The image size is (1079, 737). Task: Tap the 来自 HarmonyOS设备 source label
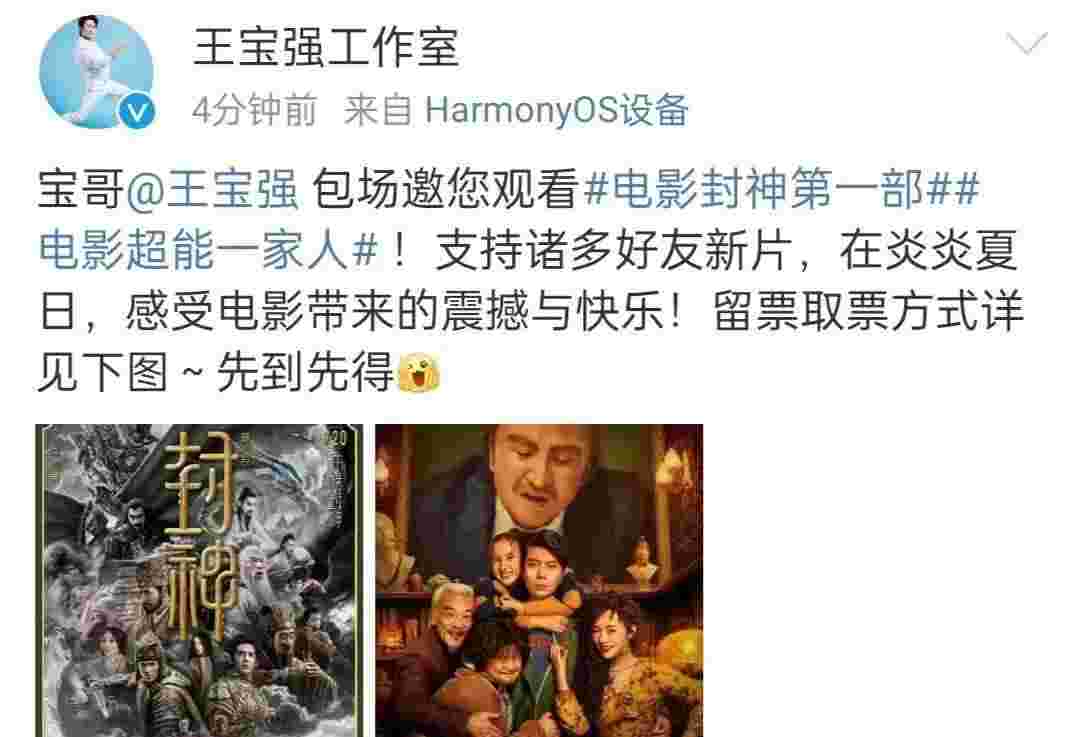[516, 111]
